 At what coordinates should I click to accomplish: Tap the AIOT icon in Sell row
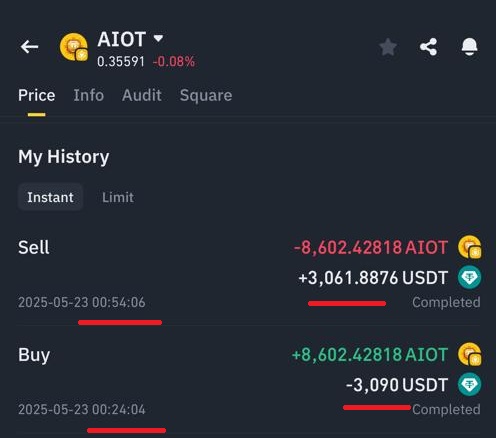(470, 247)
